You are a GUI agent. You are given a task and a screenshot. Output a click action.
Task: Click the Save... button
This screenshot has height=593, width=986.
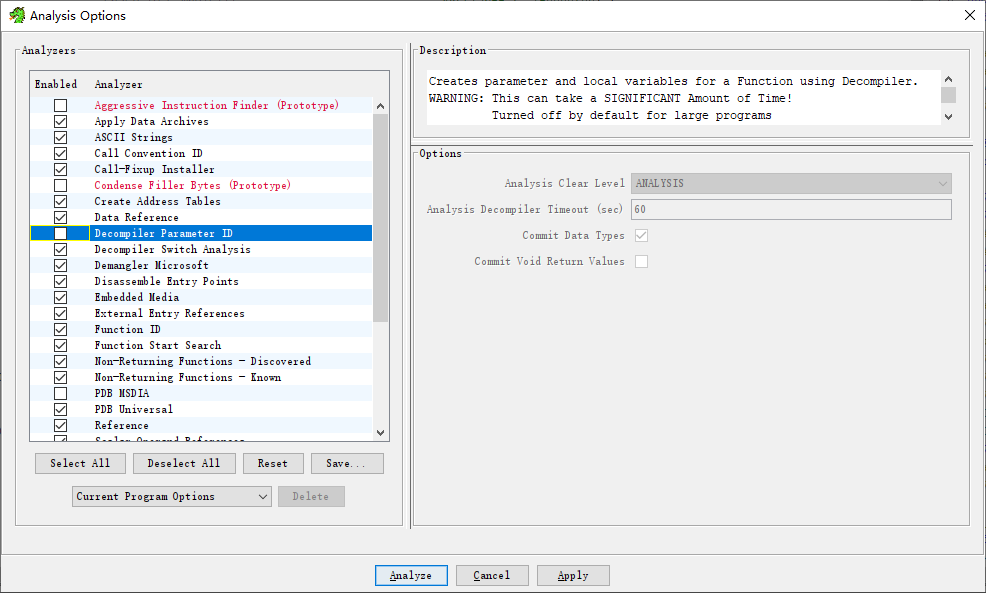346,463
